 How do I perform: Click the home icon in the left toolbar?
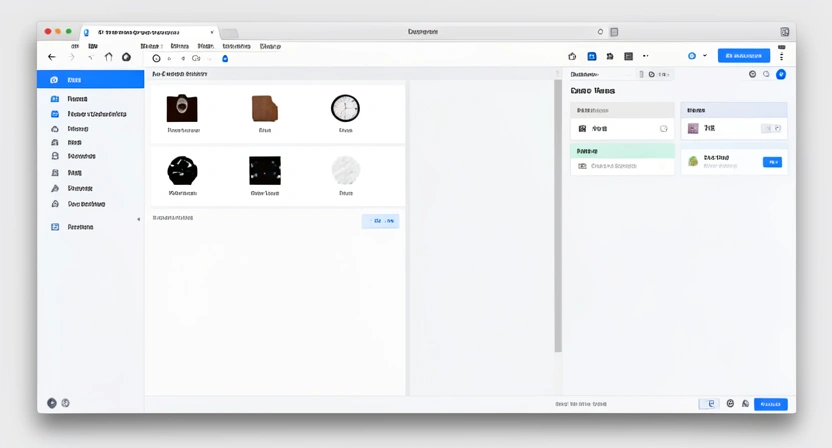(x=108, y=58)
